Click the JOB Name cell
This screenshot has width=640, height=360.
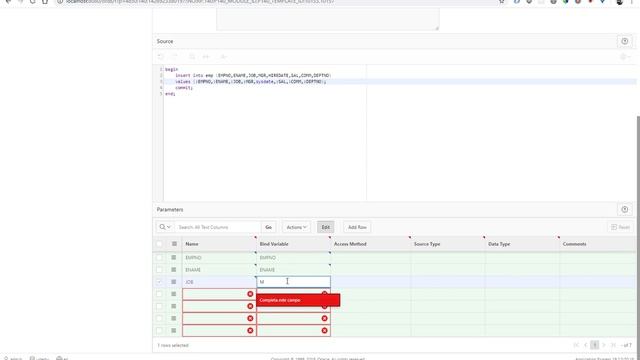(x=219, y=282)
